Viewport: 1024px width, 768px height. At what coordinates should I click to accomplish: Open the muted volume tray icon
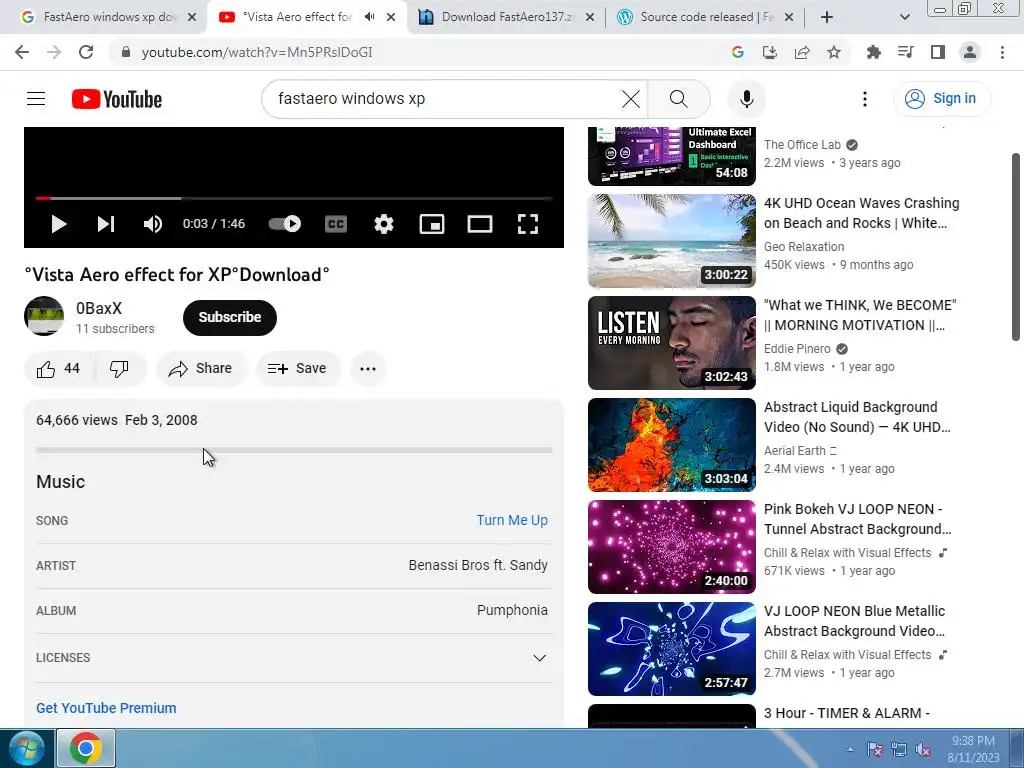923,749
